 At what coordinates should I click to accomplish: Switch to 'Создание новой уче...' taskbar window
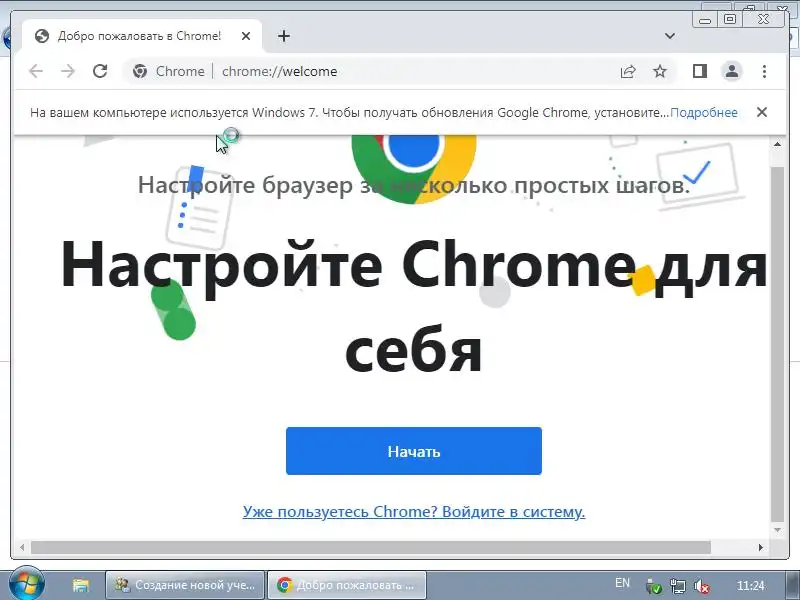[x=185, y=585]
